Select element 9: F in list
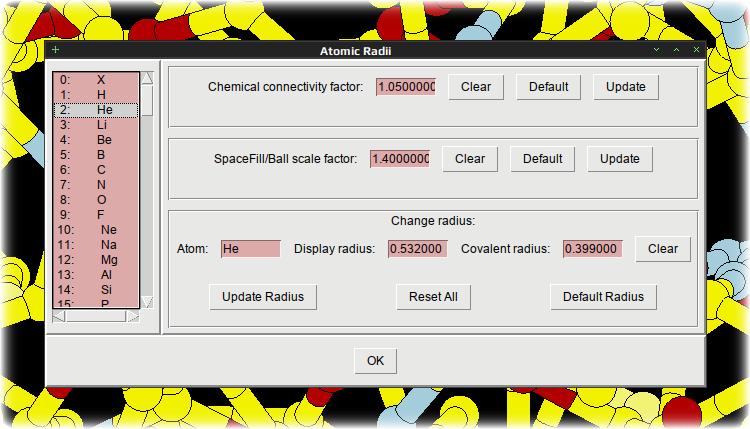 [96, 215]
